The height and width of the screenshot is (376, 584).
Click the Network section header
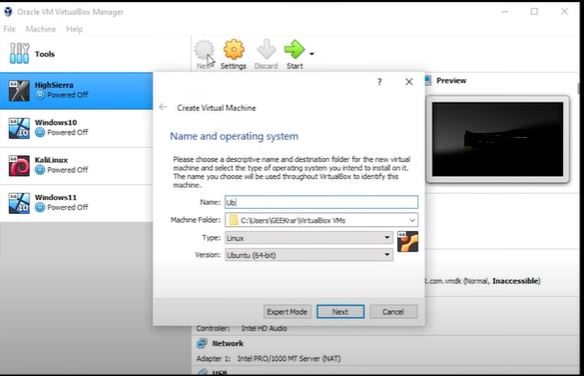point(228,343)
